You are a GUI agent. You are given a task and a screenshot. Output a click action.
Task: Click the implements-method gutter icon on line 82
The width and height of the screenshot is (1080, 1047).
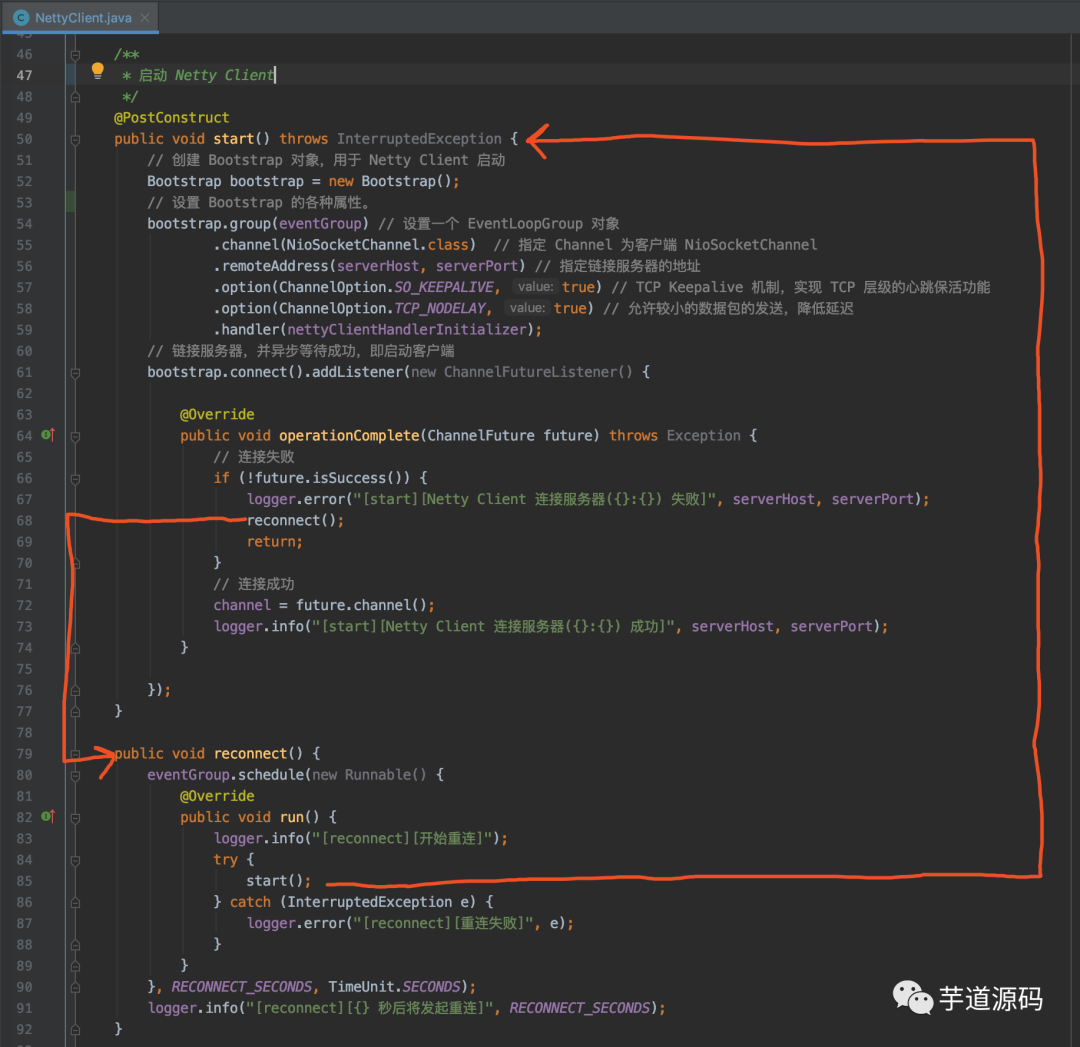coord(48,817)
